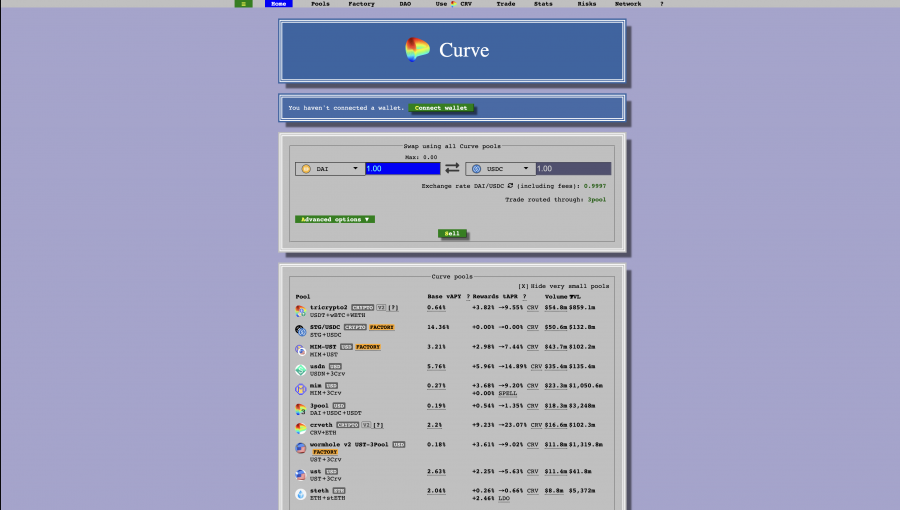Open the USDC destination token dropdown
The width and height of the screenshot is (900, 510).
click(501, 169)
